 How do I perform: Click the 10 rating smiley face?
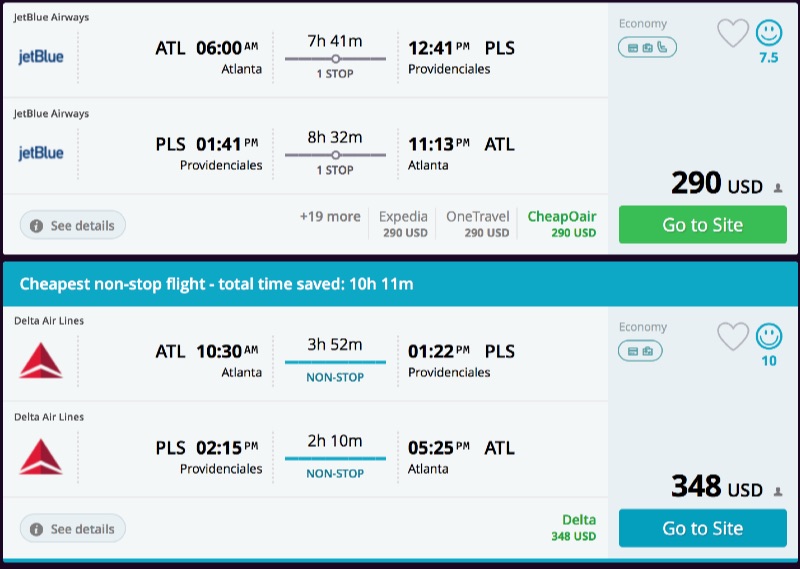click(769, 336)
